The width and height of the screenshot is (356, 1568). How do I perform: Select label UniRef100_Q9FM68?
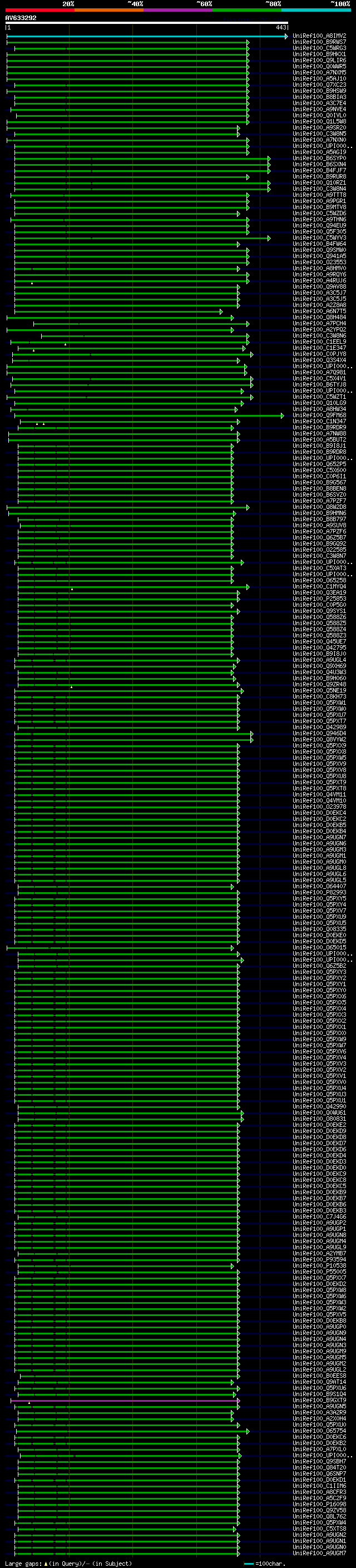pos(319,415)
